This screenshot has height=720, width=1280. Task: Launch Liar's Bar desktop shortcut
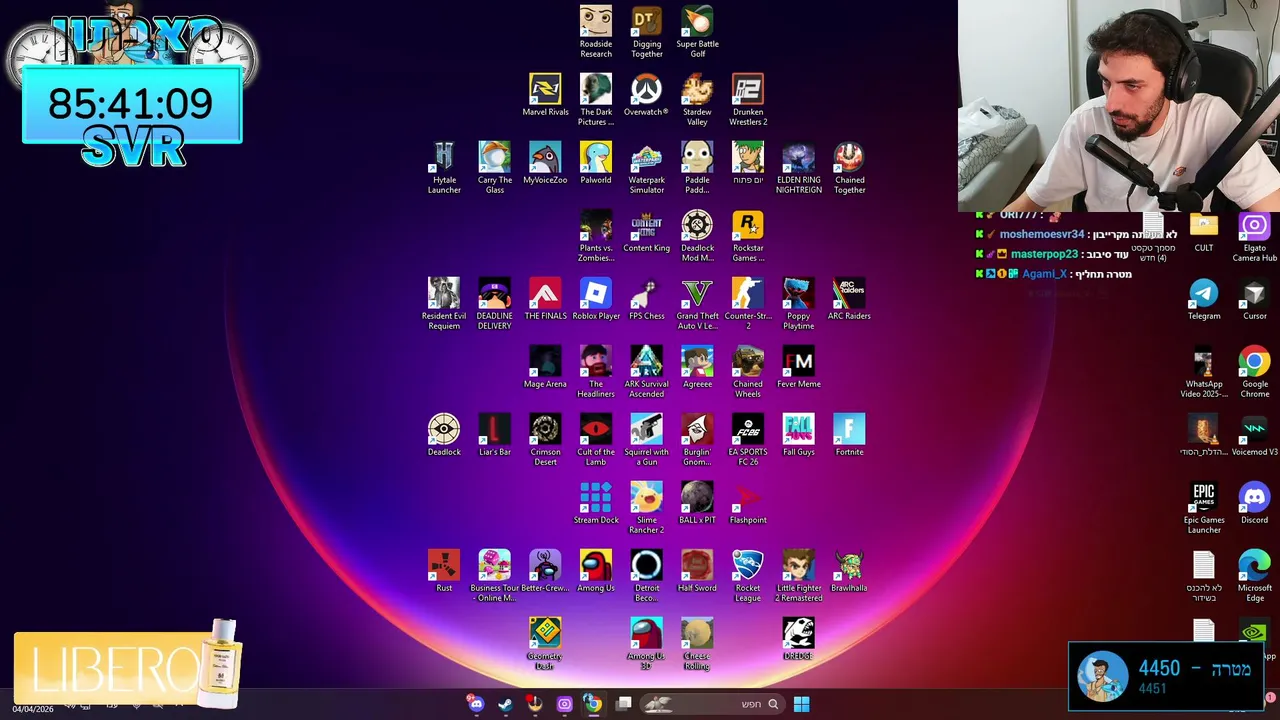click(495, 435)
